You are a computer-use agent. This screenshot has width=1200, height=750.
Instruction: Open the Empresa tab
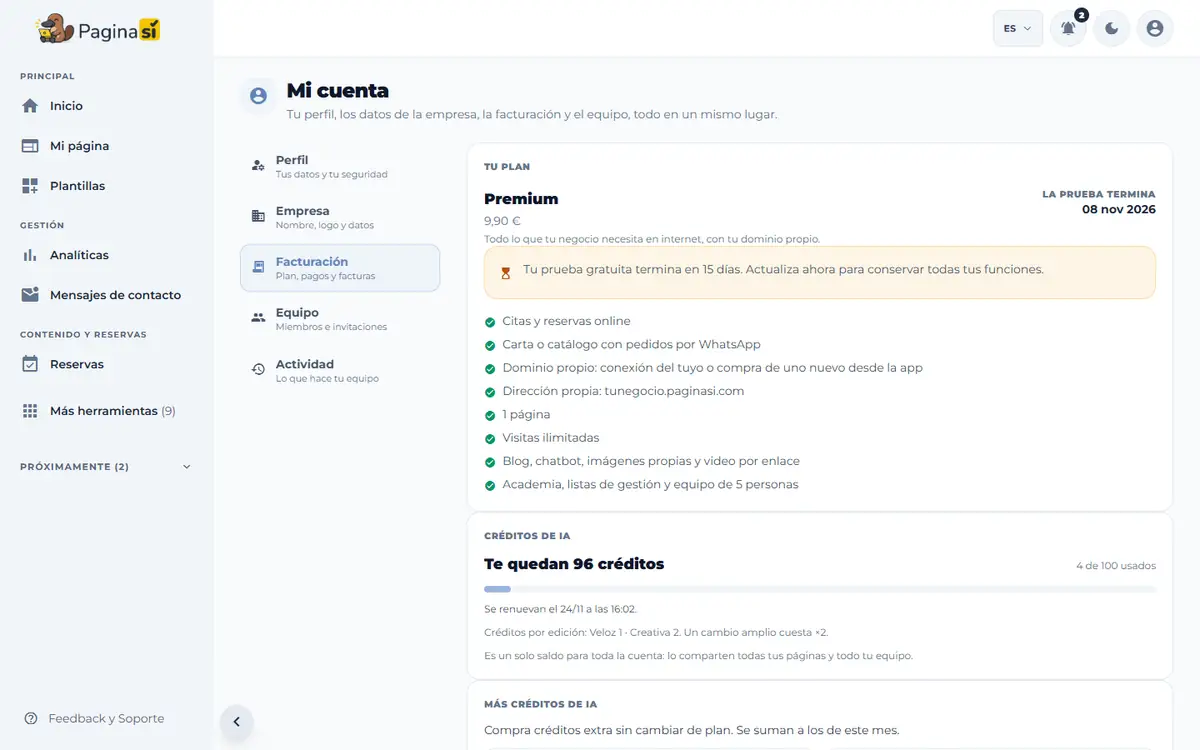(340, 217)
